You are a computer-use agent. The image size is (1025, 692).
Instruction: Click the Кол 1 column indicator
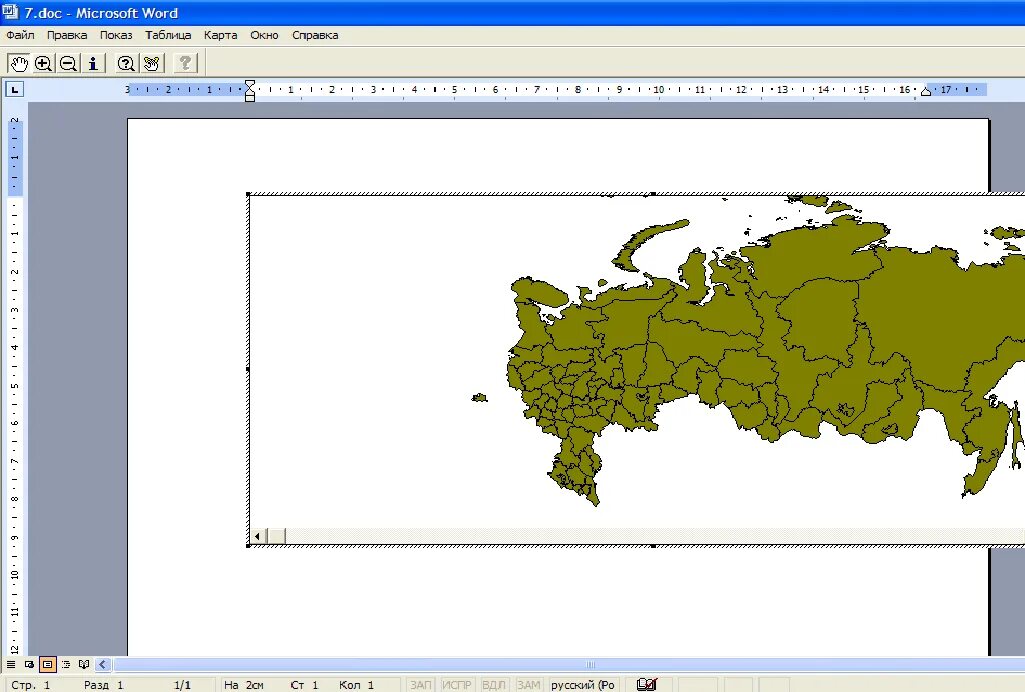point(356,685)
